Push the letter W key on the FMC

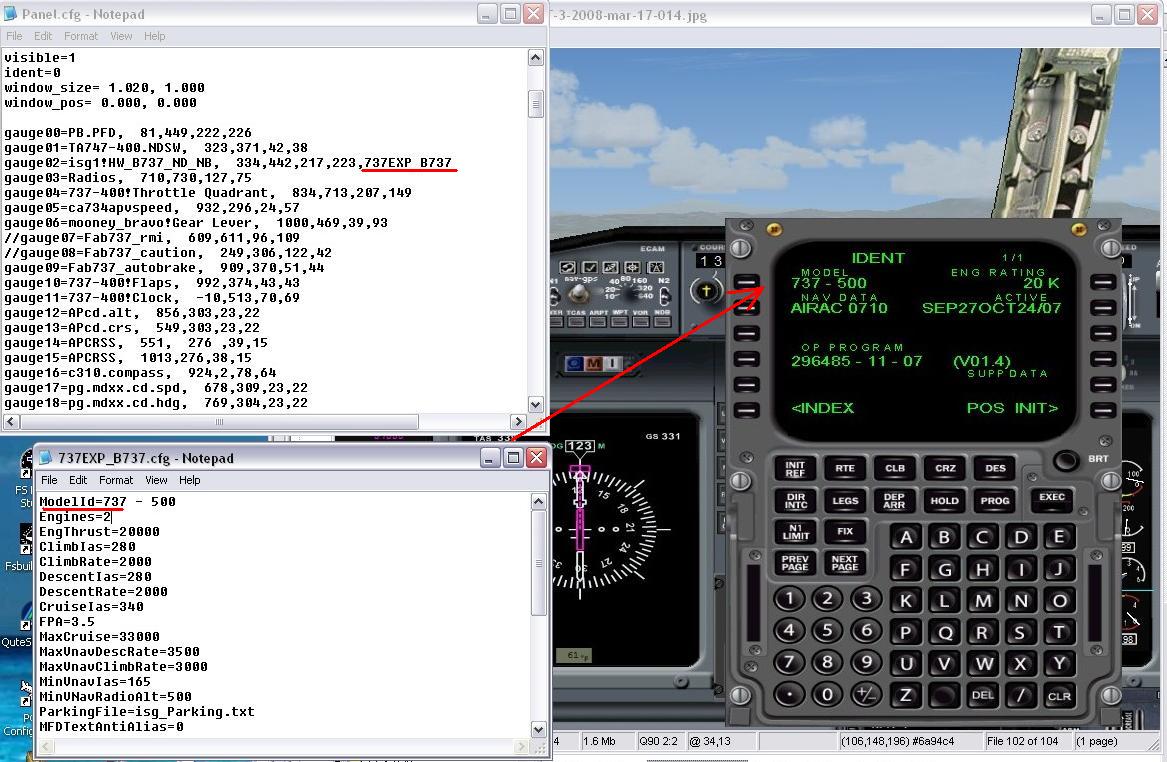click(982, 663)
